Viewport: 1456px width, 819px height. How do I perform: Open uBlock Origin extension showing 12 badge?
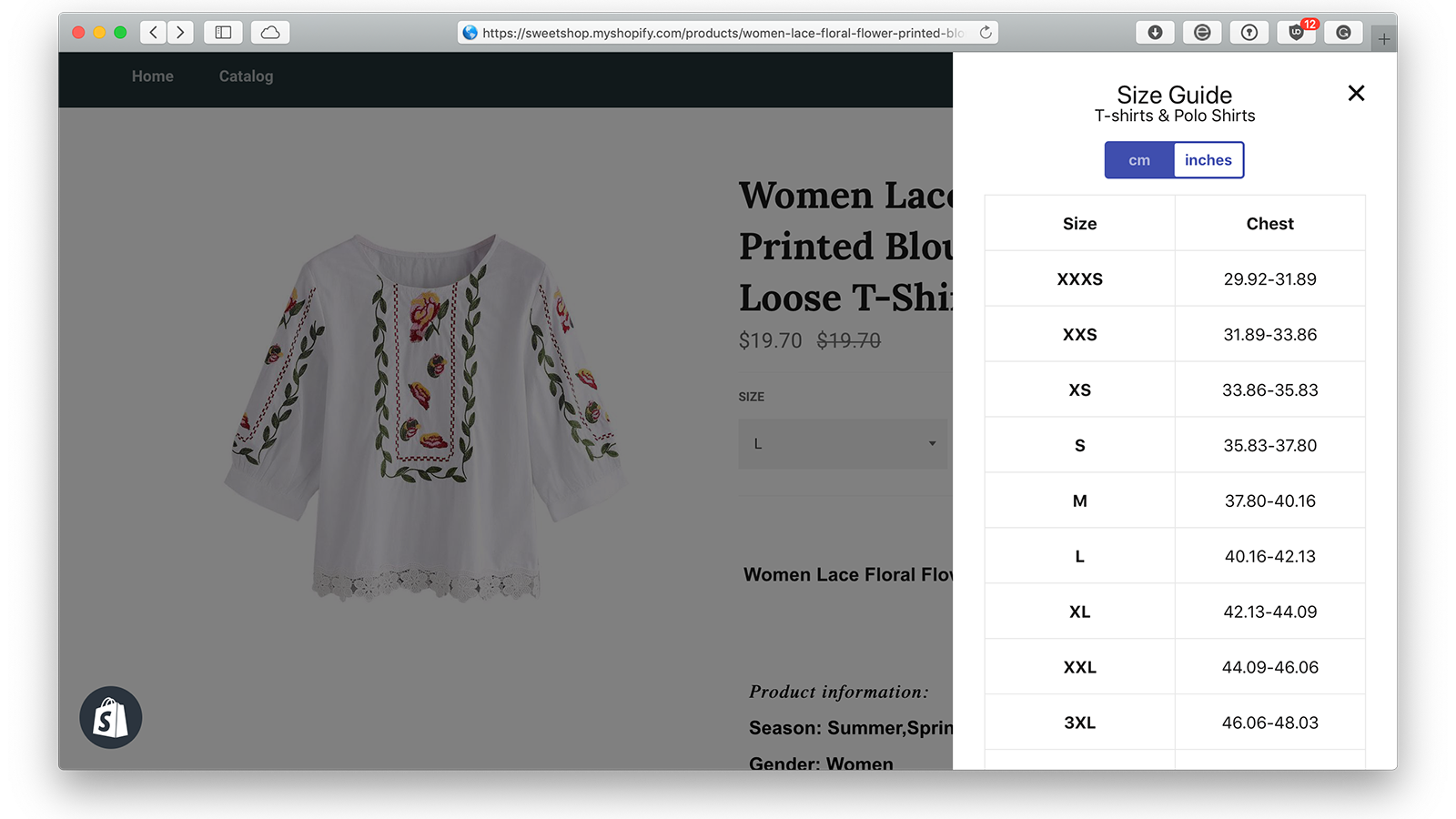[x=1296, y=32]
